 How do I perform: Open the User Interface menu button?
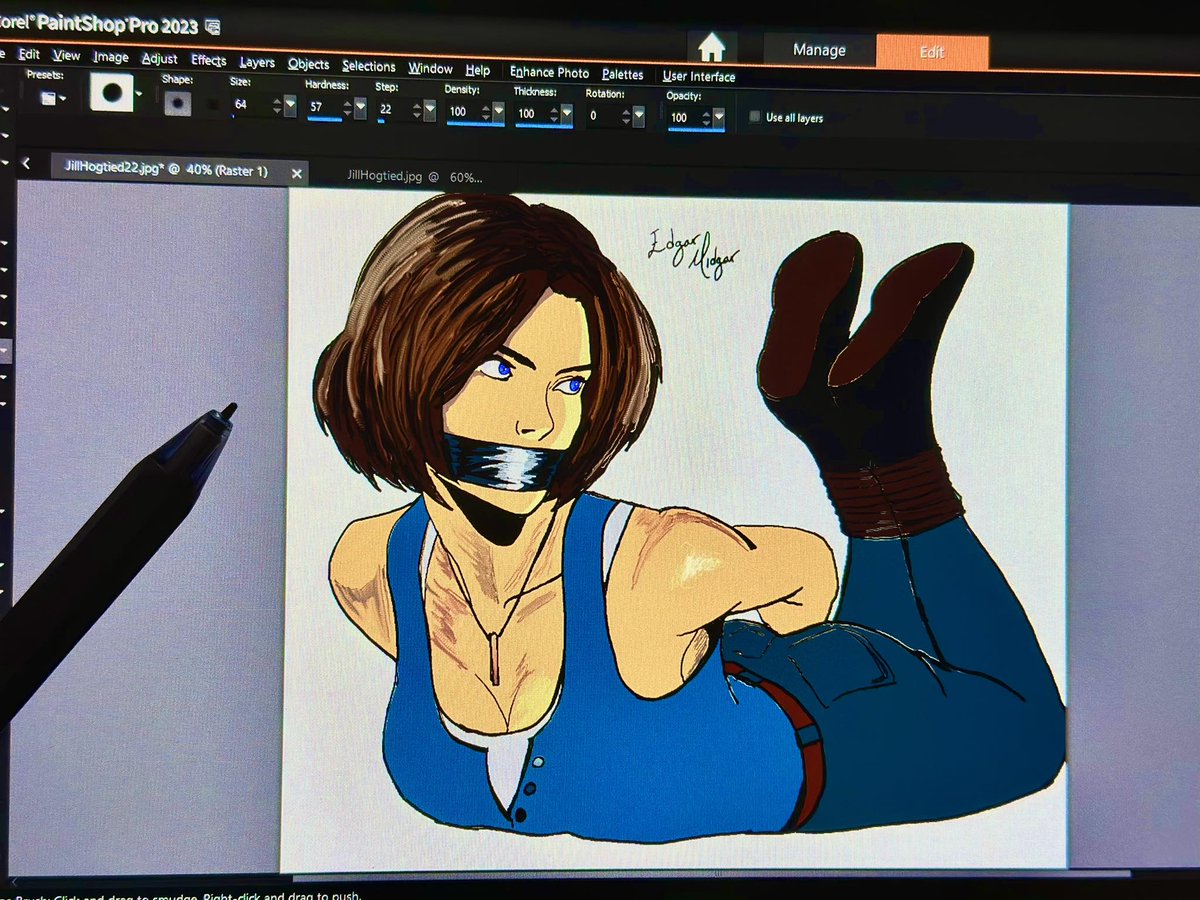698,76
